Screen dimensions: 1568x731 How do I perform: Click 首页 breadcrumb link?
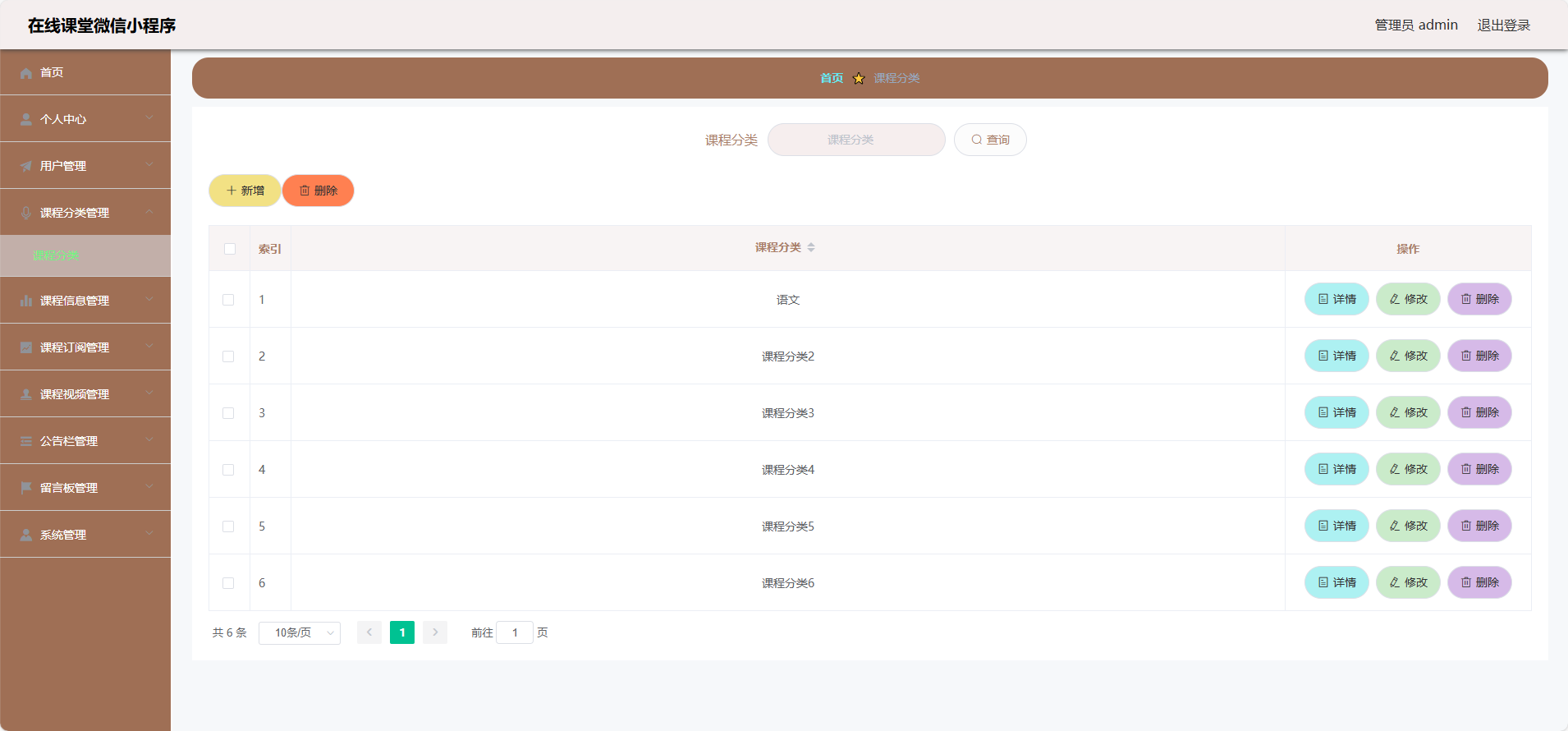(832, 79)
